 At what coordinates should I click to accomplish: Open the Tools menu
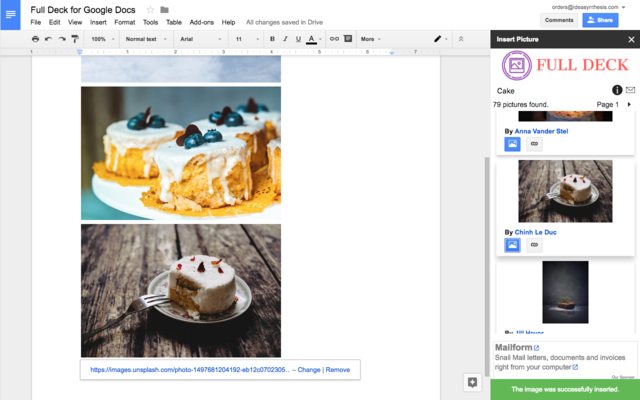click(x=150, y=22)
